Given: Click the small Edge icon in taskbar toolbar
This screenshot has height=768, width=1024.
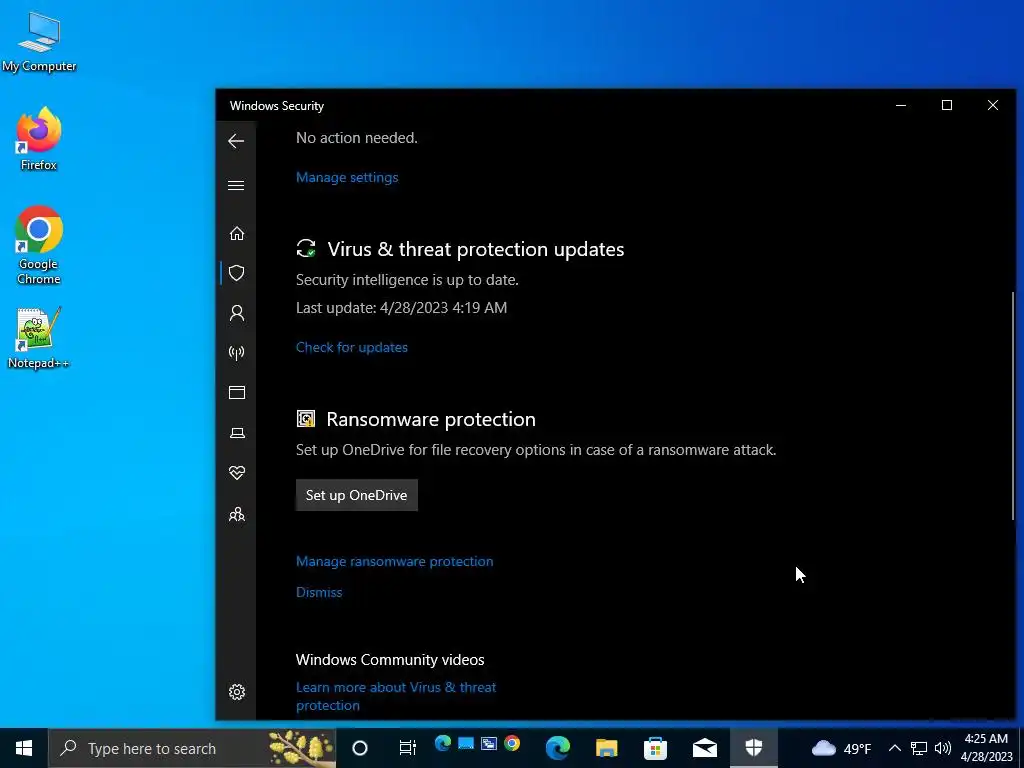Looking at the screenshot, I should [443, 743].
